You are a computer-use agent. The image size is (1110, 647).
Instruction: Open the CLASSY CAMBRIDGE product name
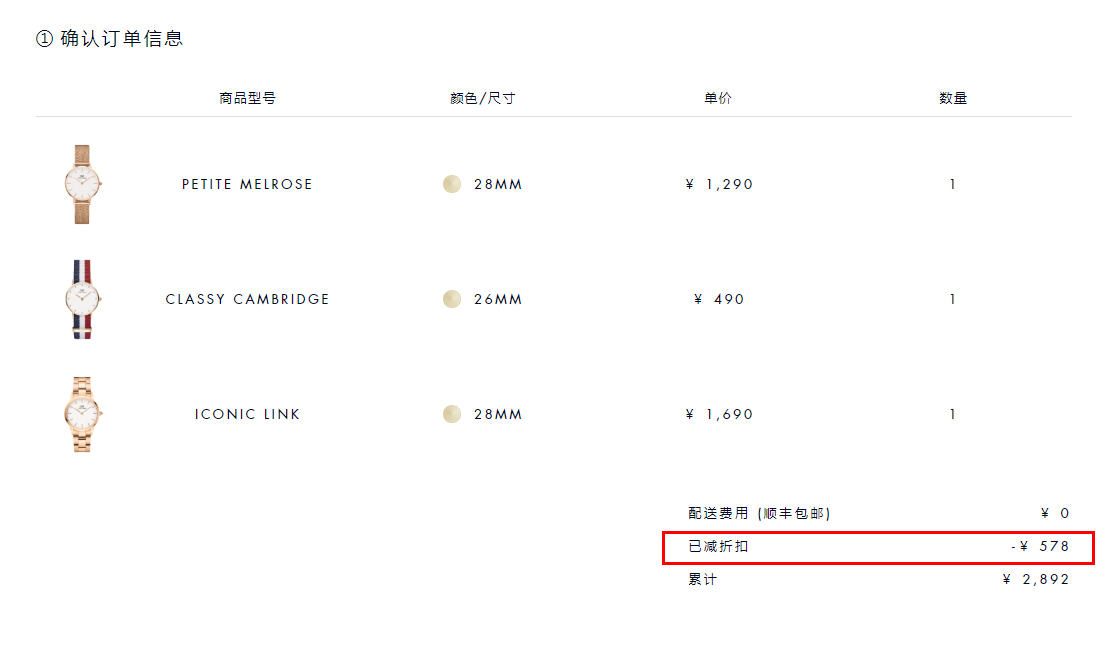pos(247,299)
